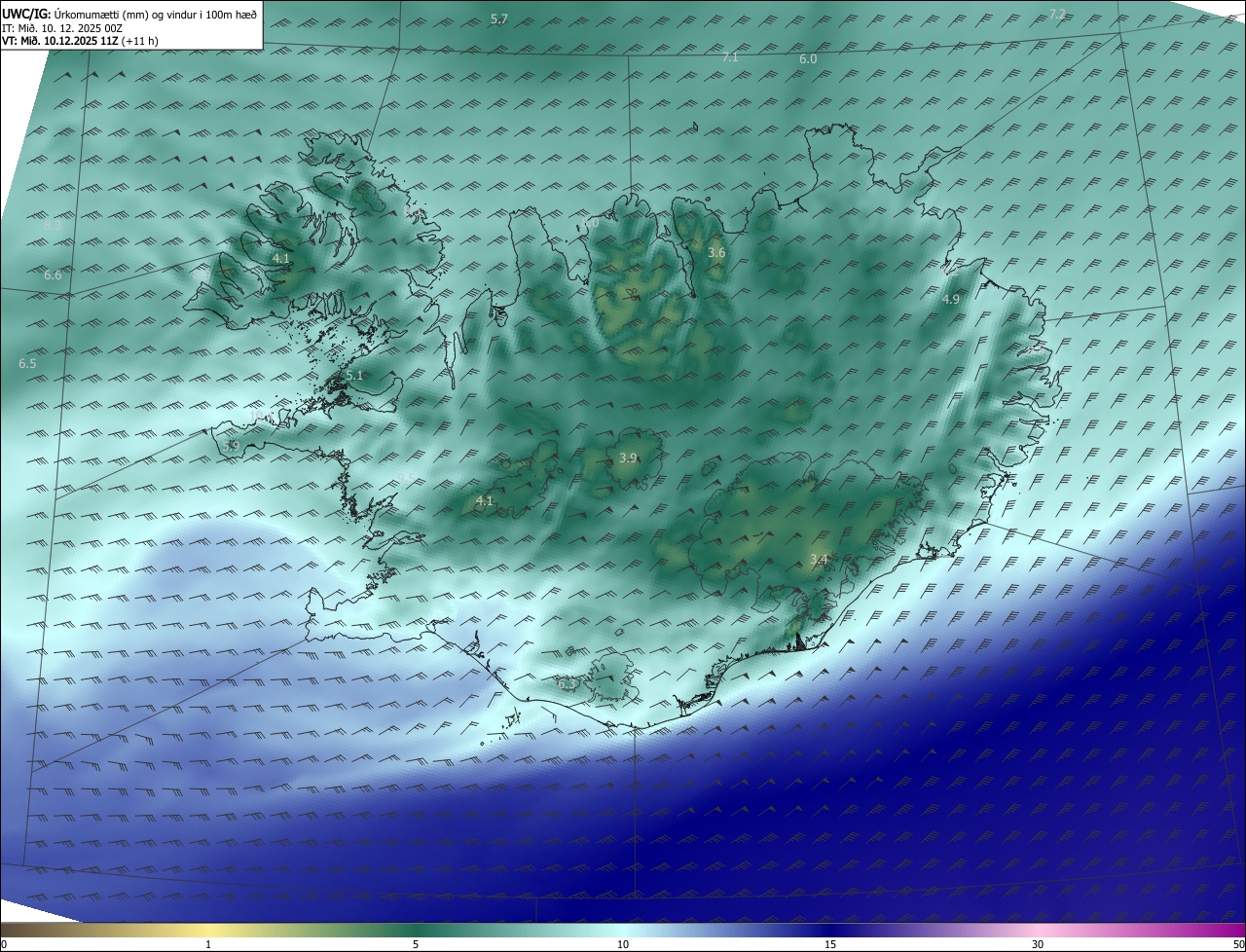Click the 'UWC/IG: Úrkomumætti' title line
Image resolution: width=1246 pixels, height=952 pixels.
[x=129, y=14]
